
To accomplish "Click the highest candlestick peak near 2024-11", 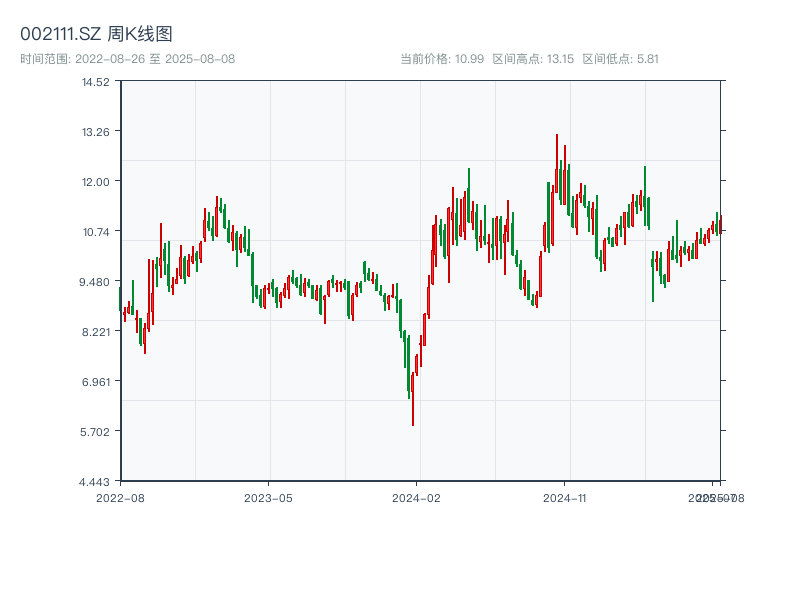I will pos(557,136).
